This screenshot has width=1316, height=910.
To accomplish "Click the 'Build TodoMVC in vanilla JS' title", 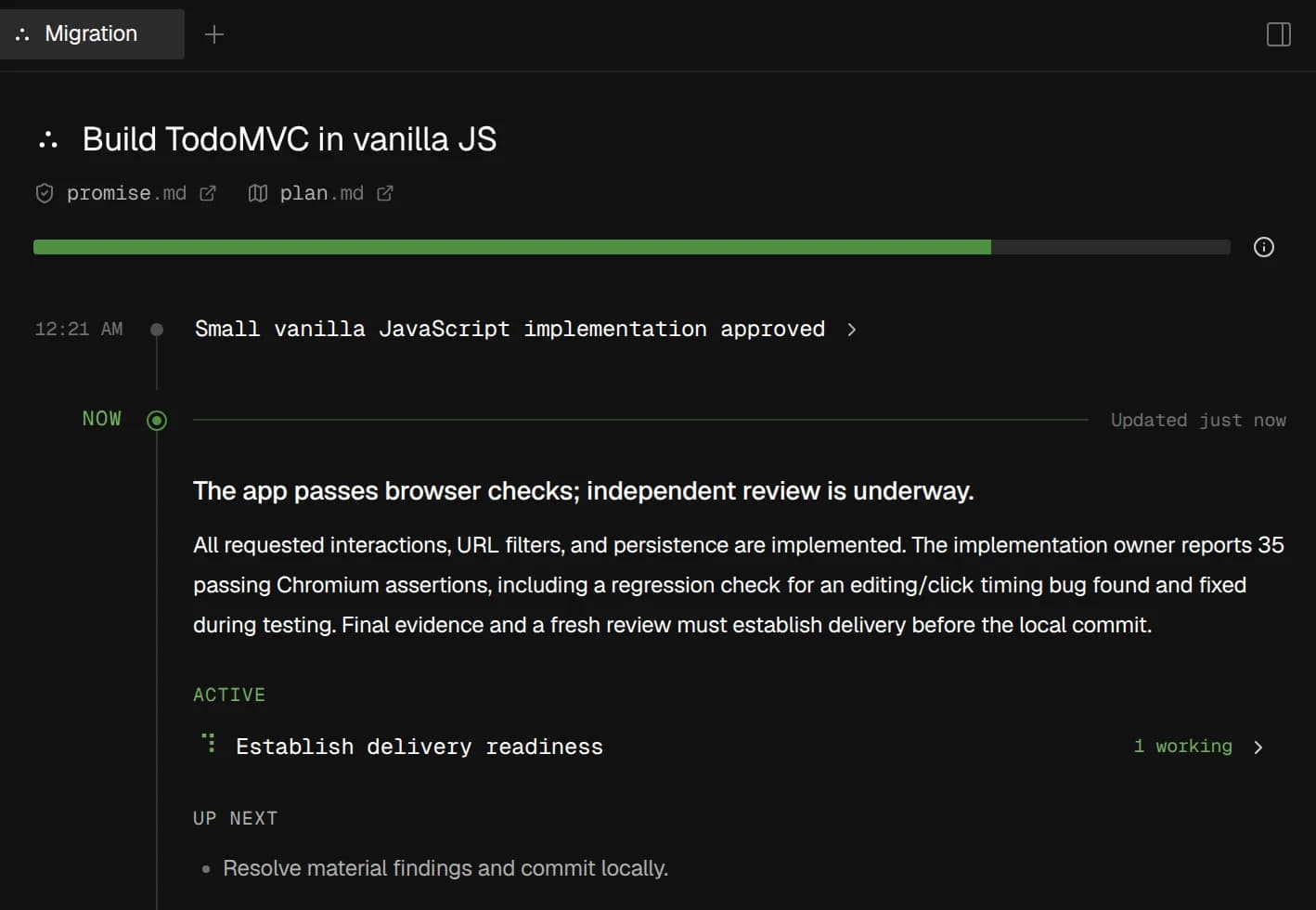I will (x=290, y=139).
